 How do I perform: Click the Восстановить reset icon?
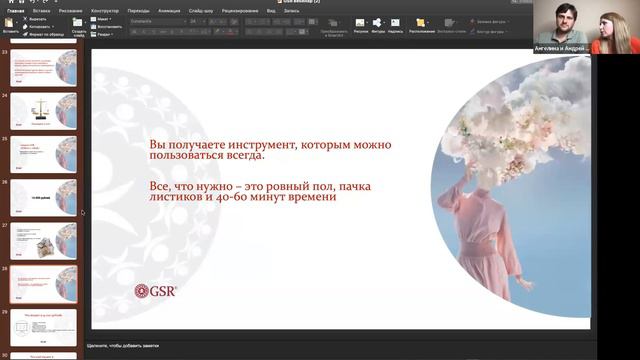(x=93, y=27)
